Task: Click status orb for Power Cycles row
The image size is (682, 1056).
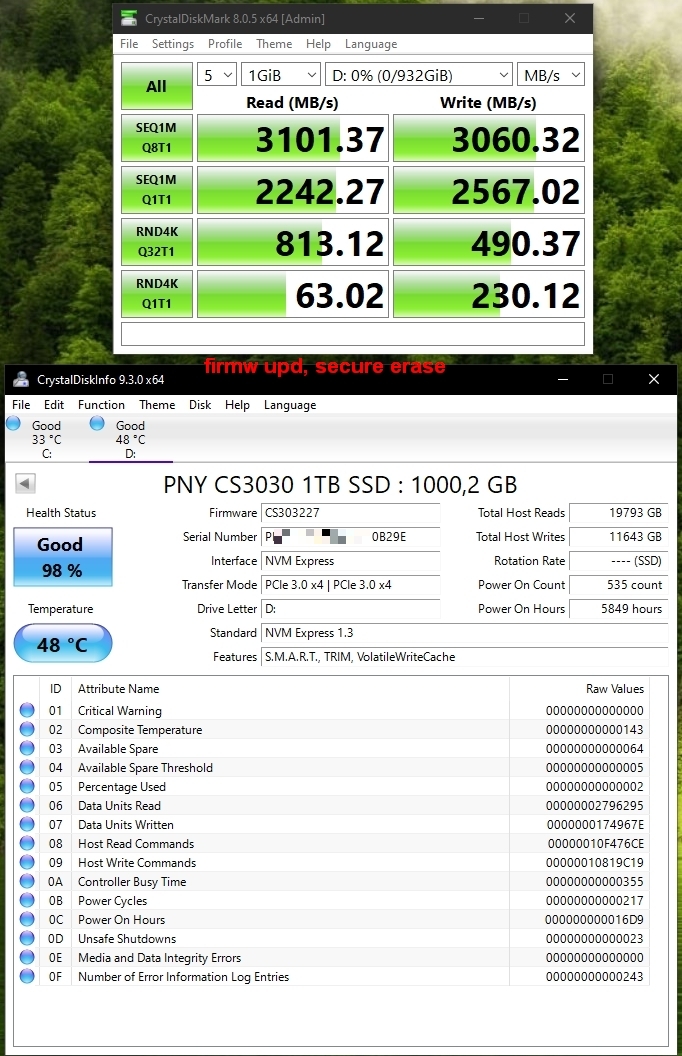Action: [x=27, y=900]
